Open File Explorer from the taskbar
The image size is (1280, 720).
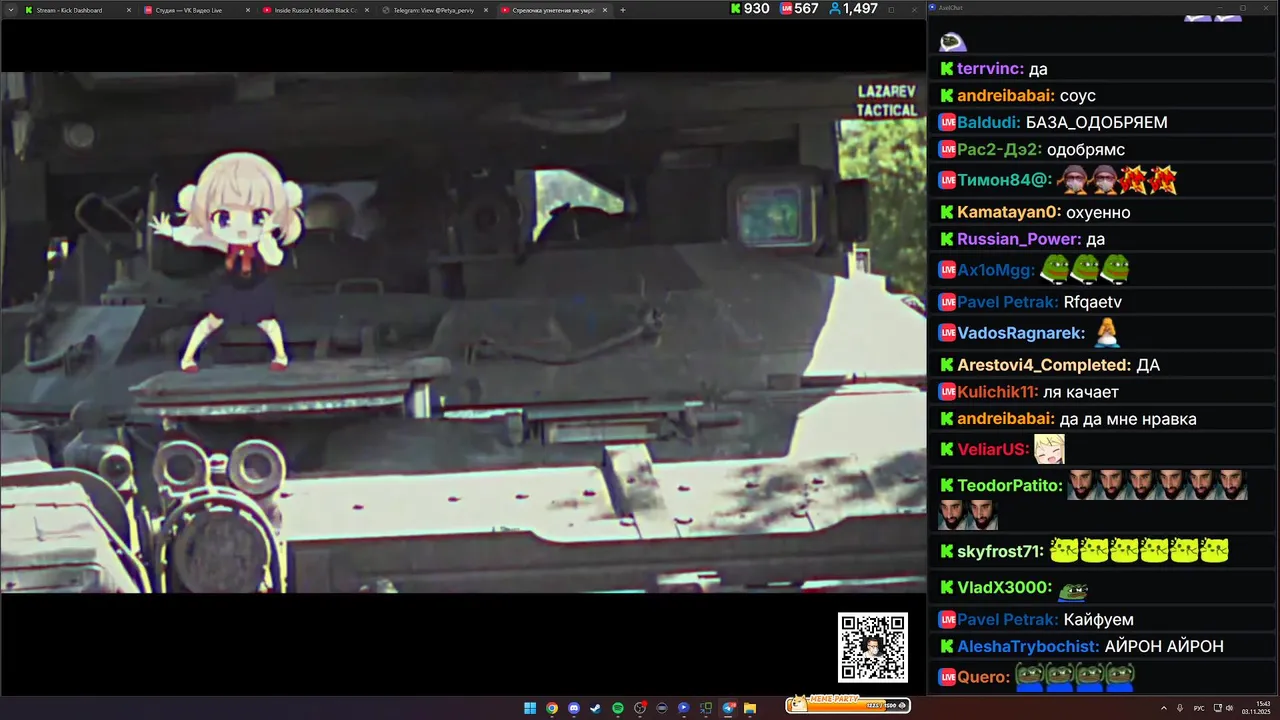click(x=750, y=708)
